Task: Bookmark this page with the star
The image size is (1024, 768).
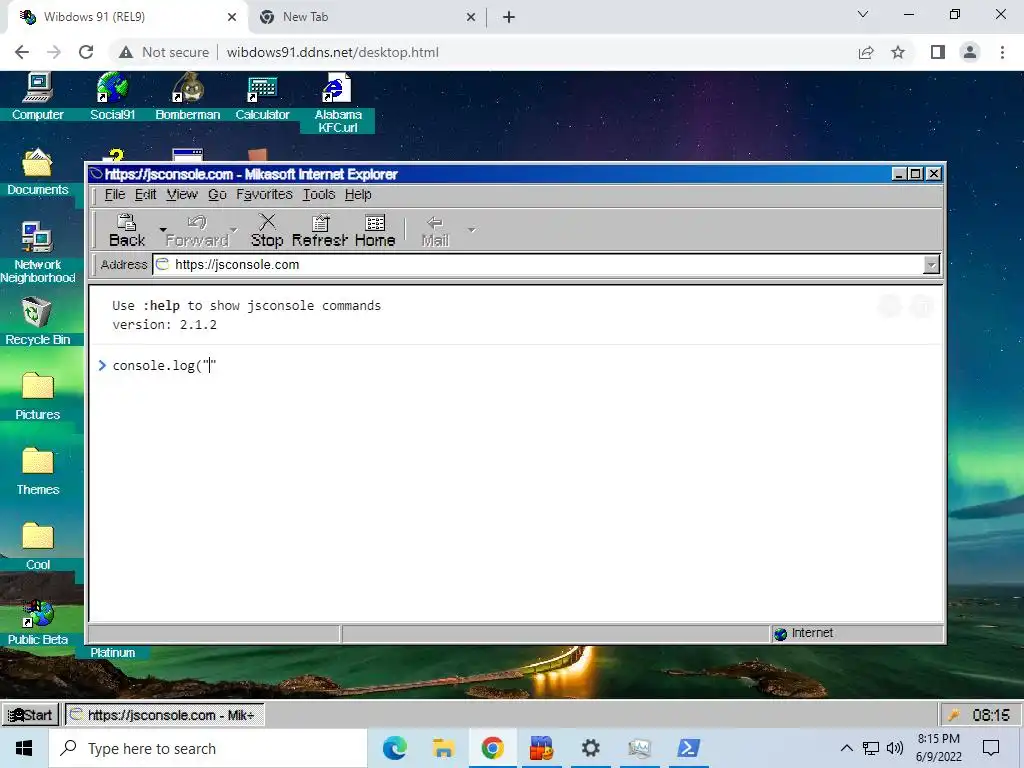Action: point(898,52)
